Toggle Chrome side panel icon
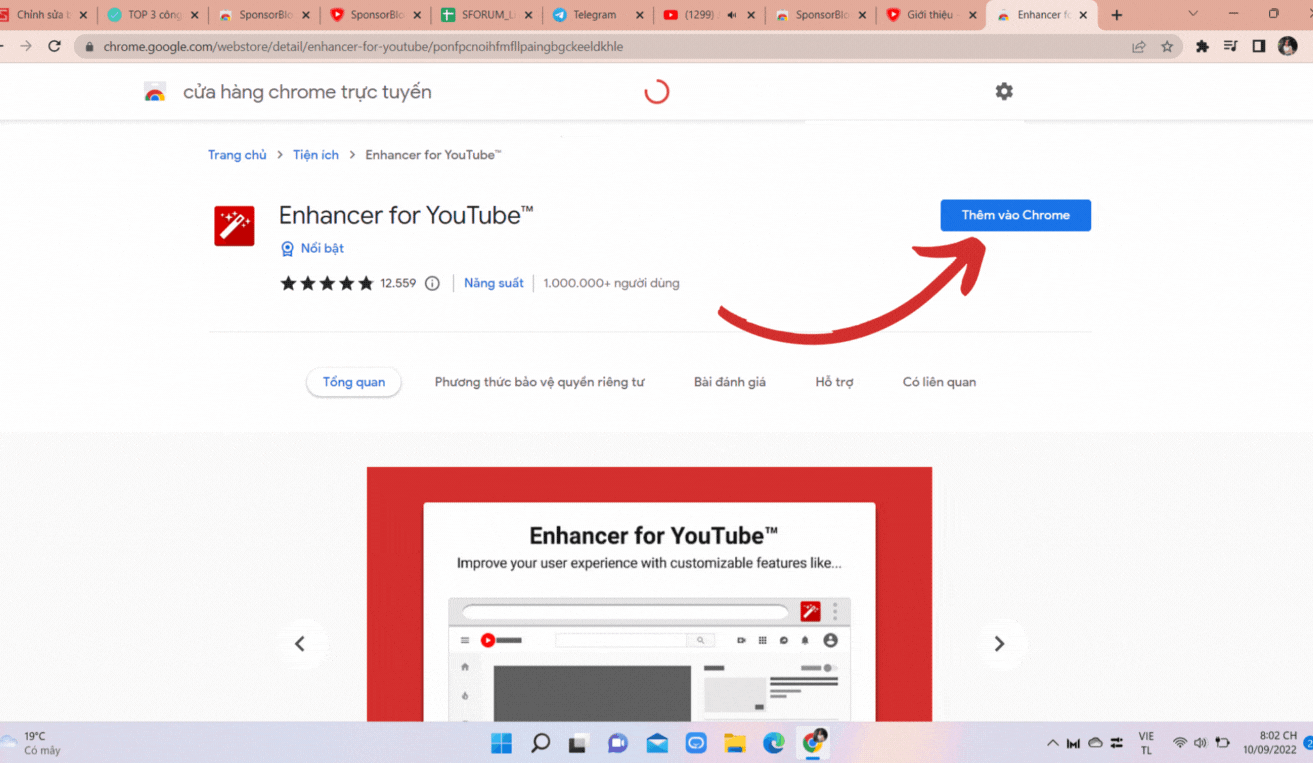Image resolution: width=1313 pixels, height=763 pixels. (x=1259, y=46)
